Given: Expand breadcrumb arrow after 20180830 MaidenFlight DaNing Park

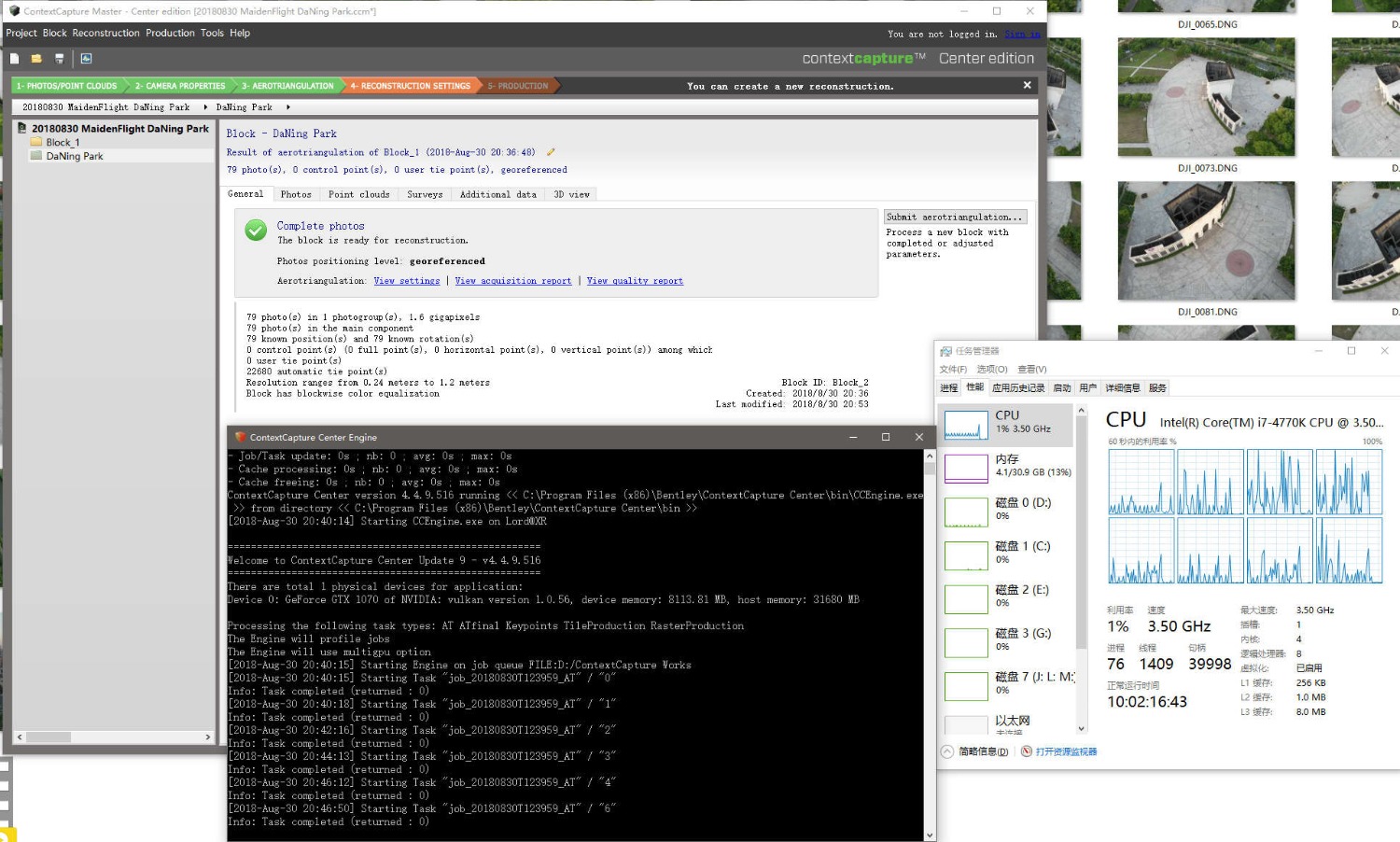Looking at the screenshot, I should [x=205, y=107].
